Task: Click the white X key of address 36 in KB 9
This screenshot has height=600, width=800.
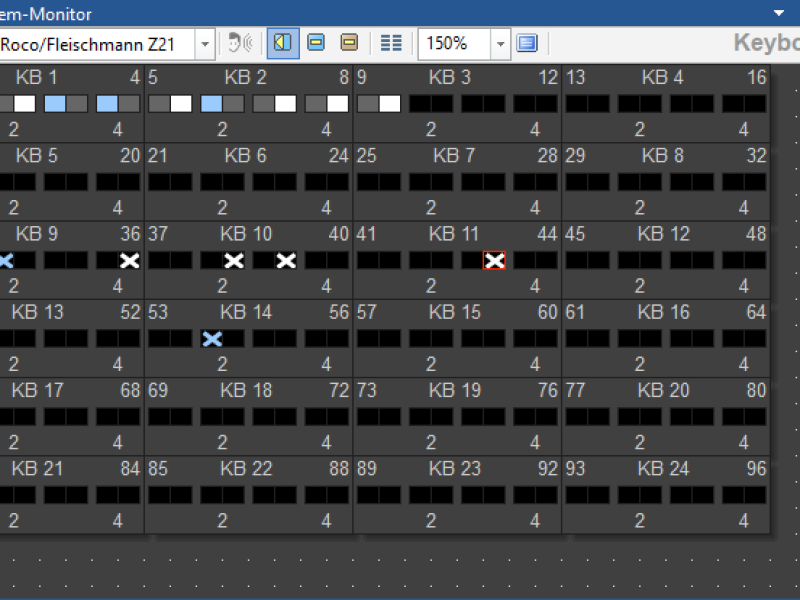Action: click(129, 260)
